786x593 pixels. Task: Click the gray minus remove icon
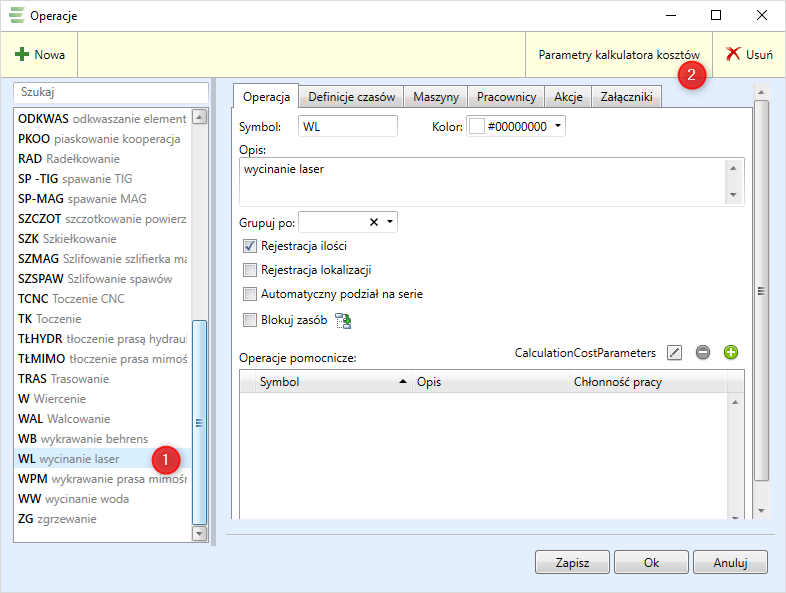pos(703,353)
